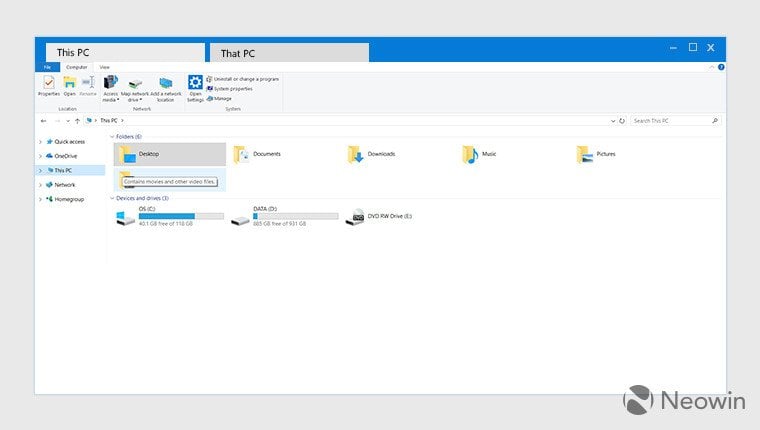Click the refresh button beside address bar
760x430 pixels.
622,121
